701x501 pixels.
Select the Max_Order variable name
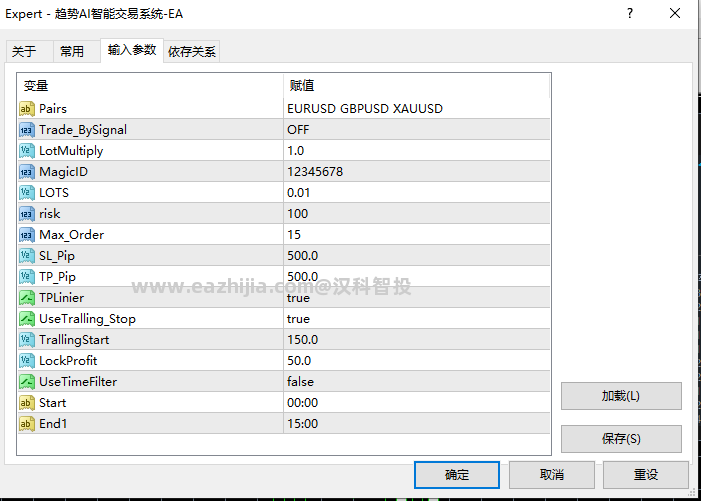click(x=72, y=235)
